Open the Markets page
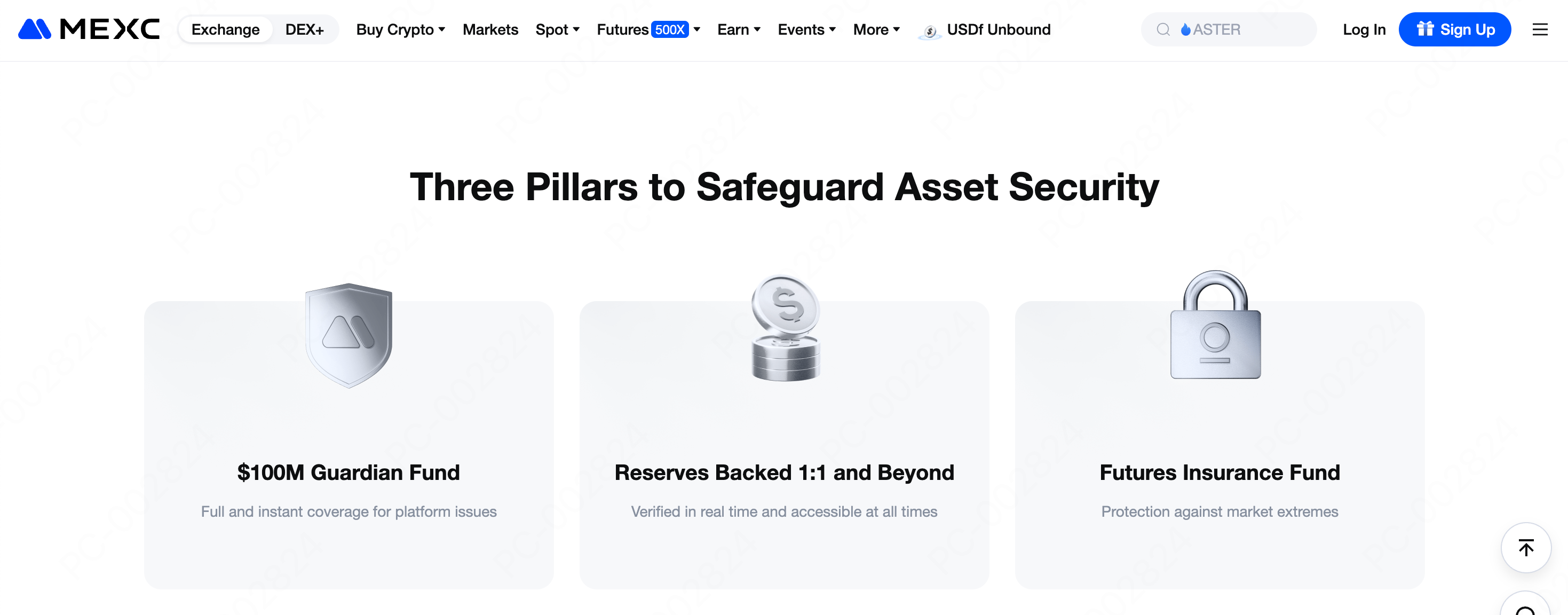Viewport: 1568px width, 615px height. [490, 29]
